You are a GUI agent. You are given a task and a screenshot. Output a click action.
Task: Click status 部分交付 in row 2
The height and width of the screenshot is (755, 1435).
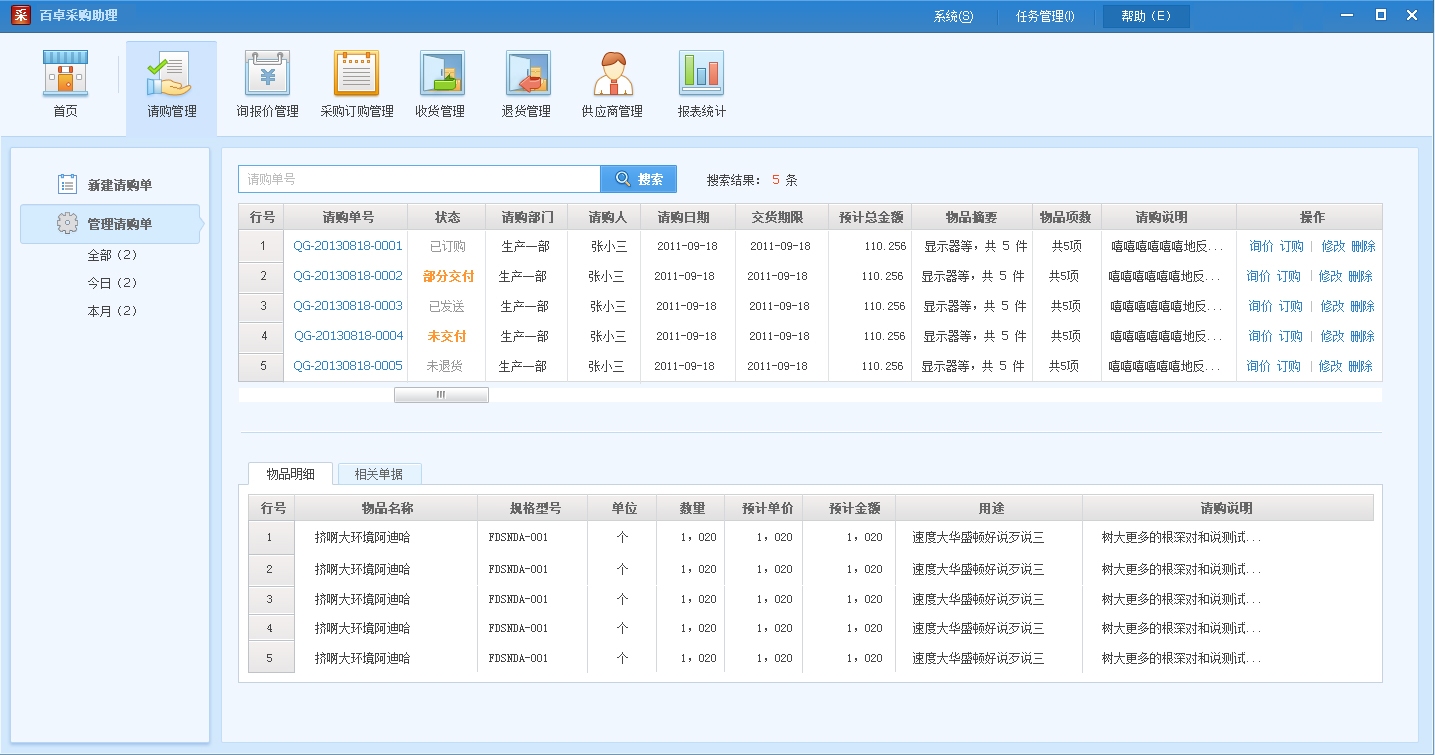[x=448, y=276]
